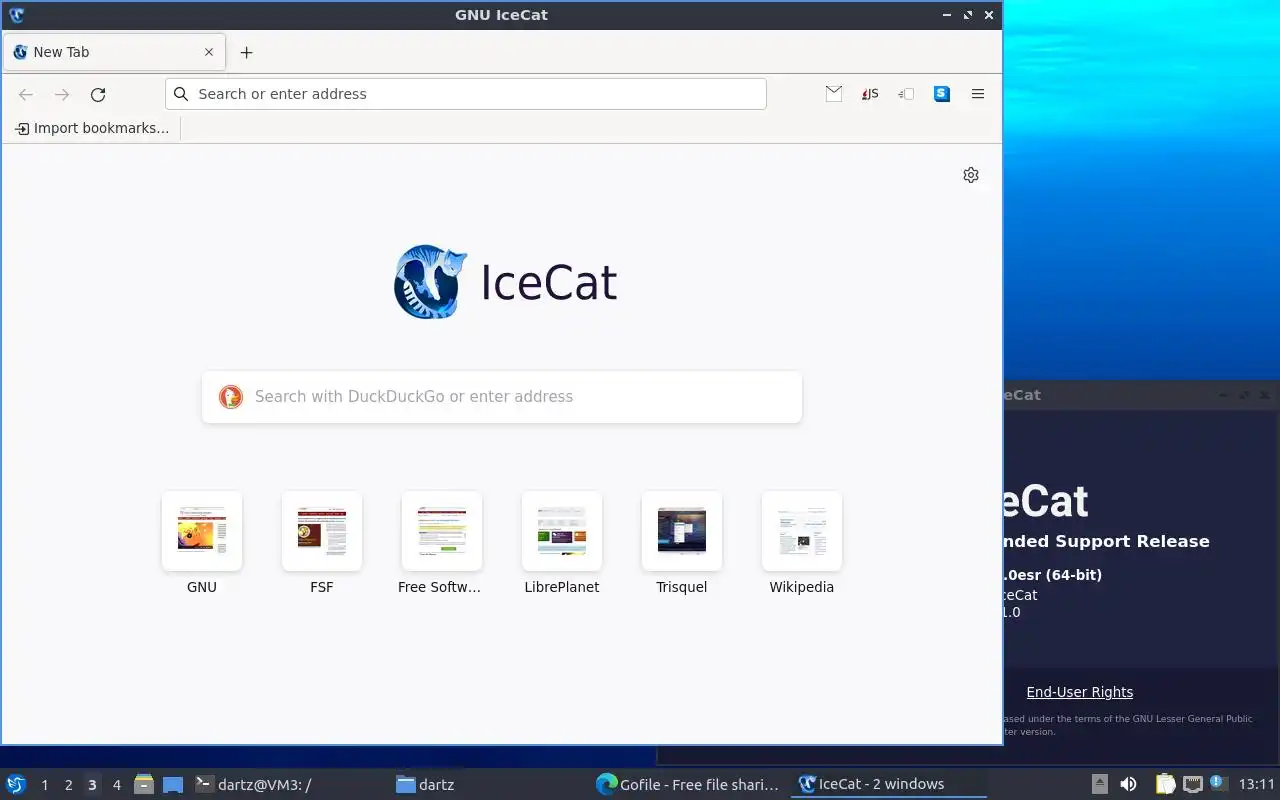
Task: Click the IceCat logo on new tab page
Action: coord(431,282)
